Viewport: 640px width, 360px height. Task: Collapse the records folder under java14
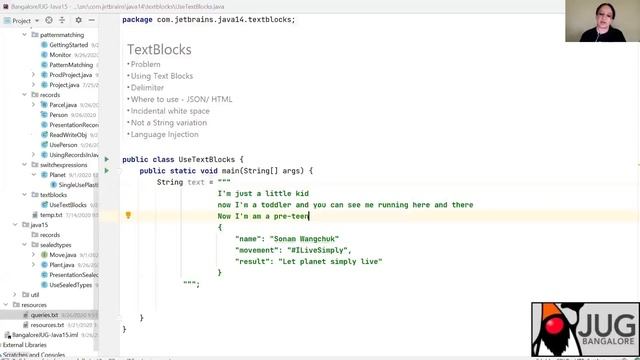click(24, 95)
